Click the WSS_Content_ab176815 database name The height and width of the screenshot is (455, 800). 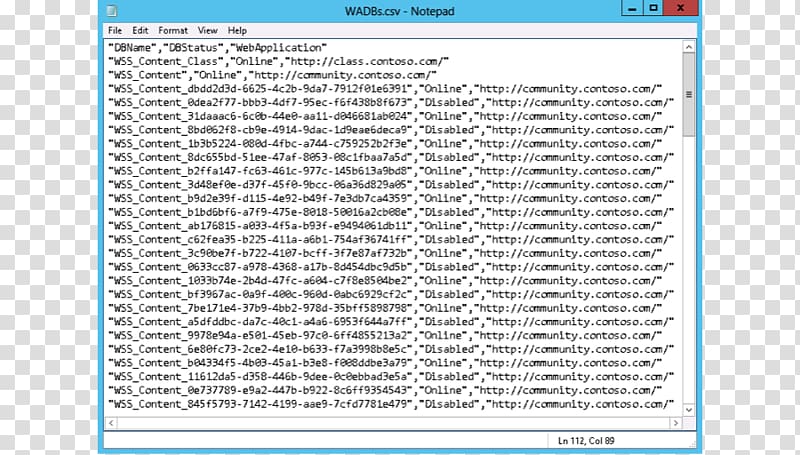(x=260, y=226)
